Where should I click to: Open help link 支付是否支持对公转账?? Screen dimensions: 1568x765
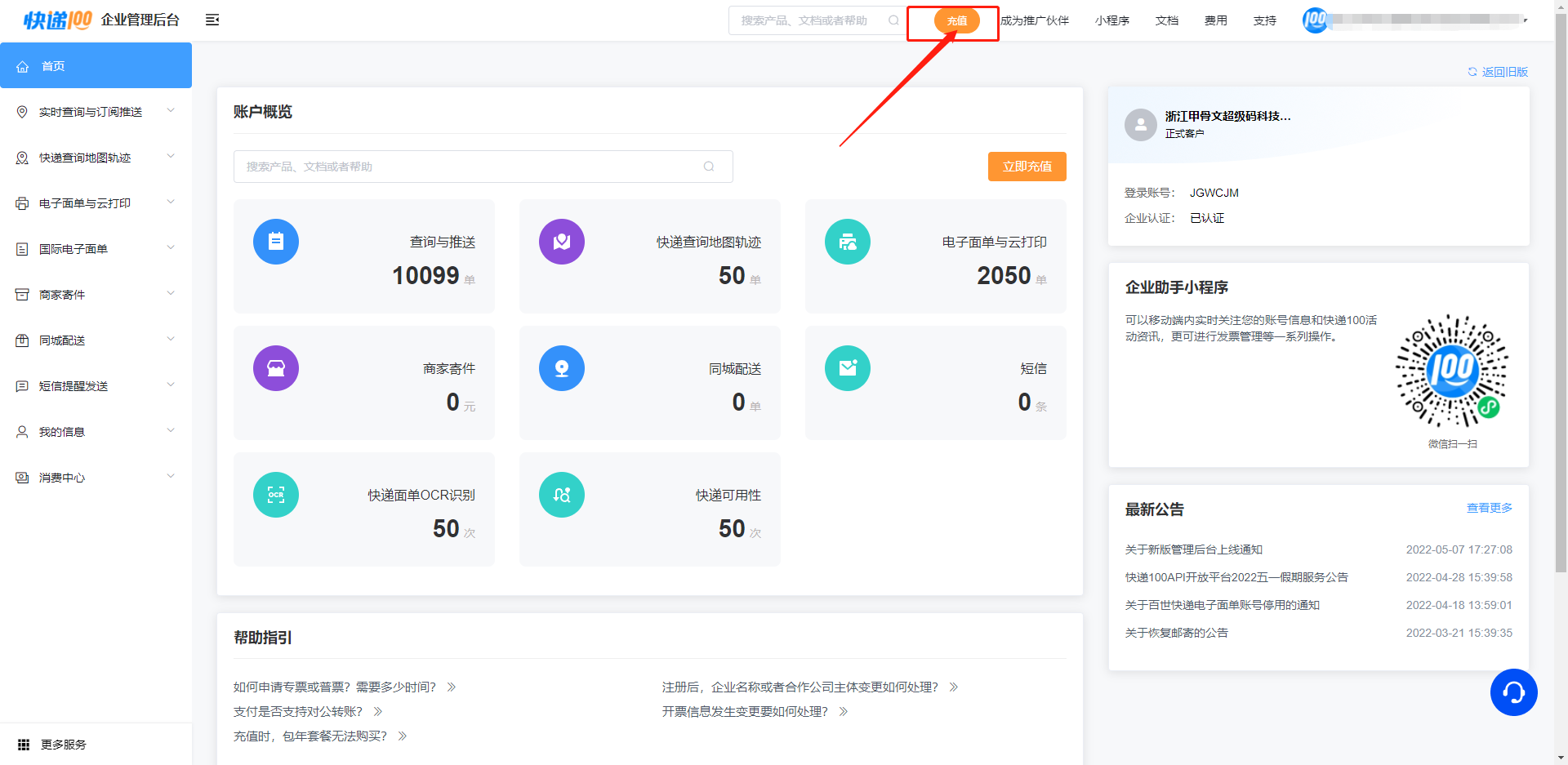(x=298, y=712)
